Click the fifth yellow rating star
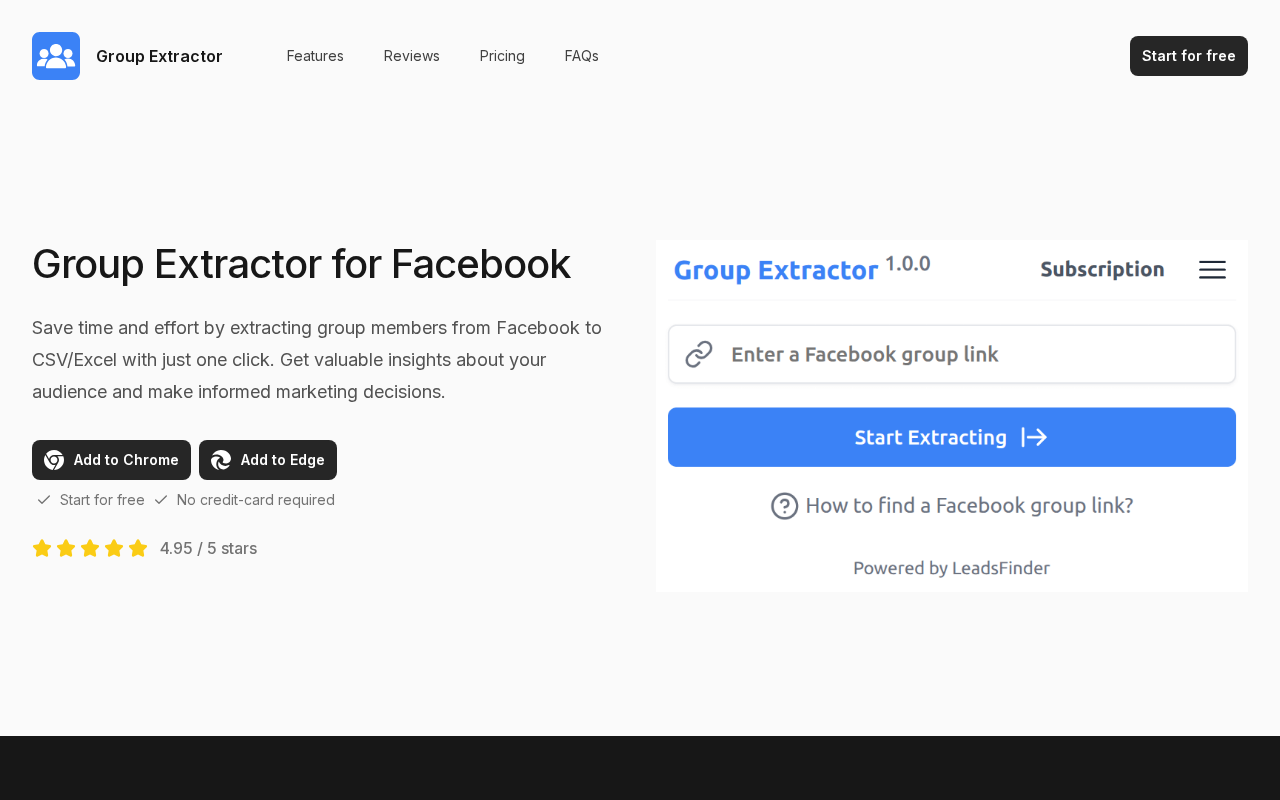This screenshot has width=1280, height=800. coord(138,548)
